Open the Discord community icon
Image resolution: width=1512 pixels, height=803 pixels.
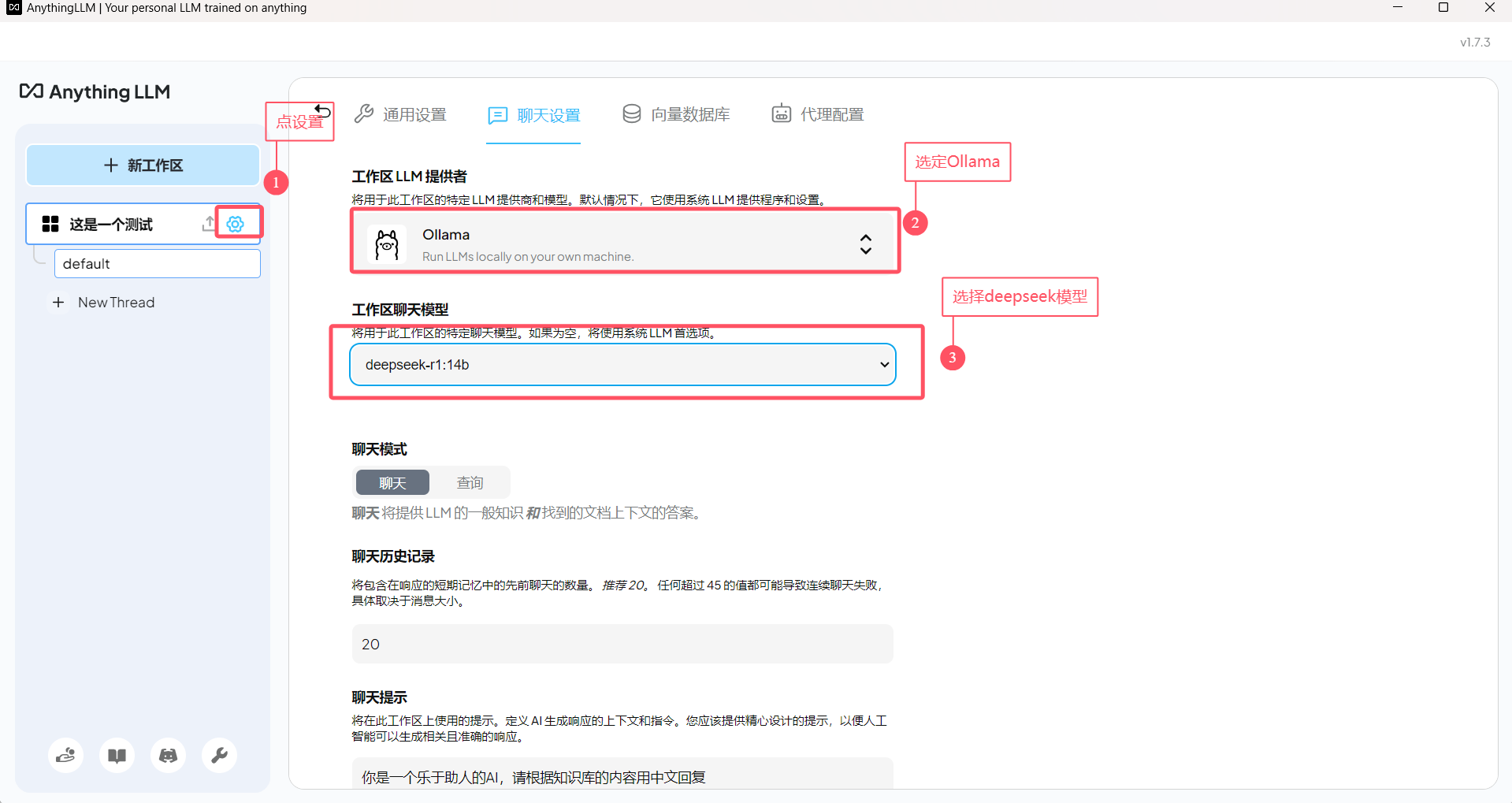[x=169, y=756]
